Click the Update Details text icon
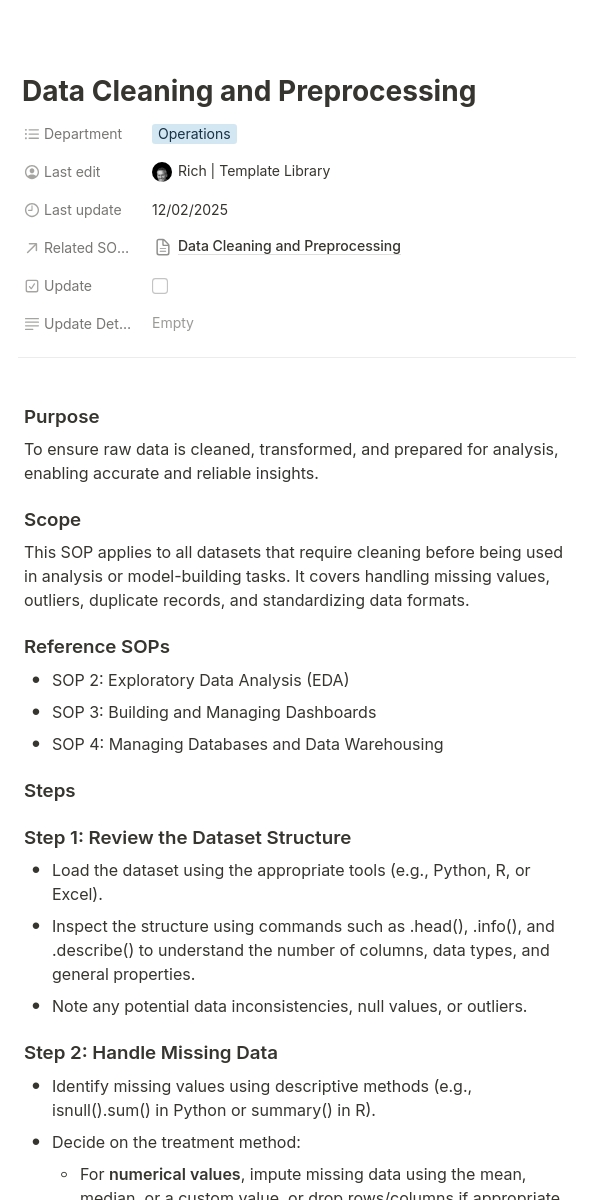The width and height of the screenshot is (600, 1200). click(x=32, y=324)
